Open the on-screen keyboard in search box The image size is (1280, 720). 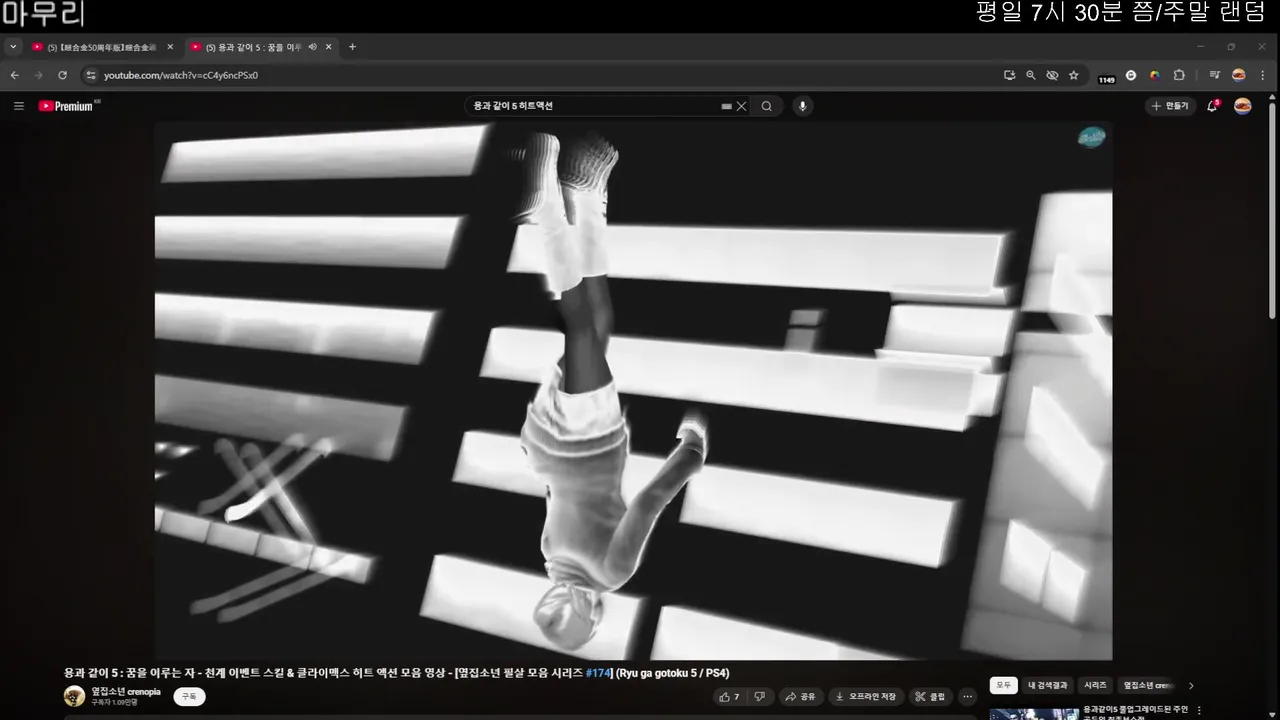point(726,106)
